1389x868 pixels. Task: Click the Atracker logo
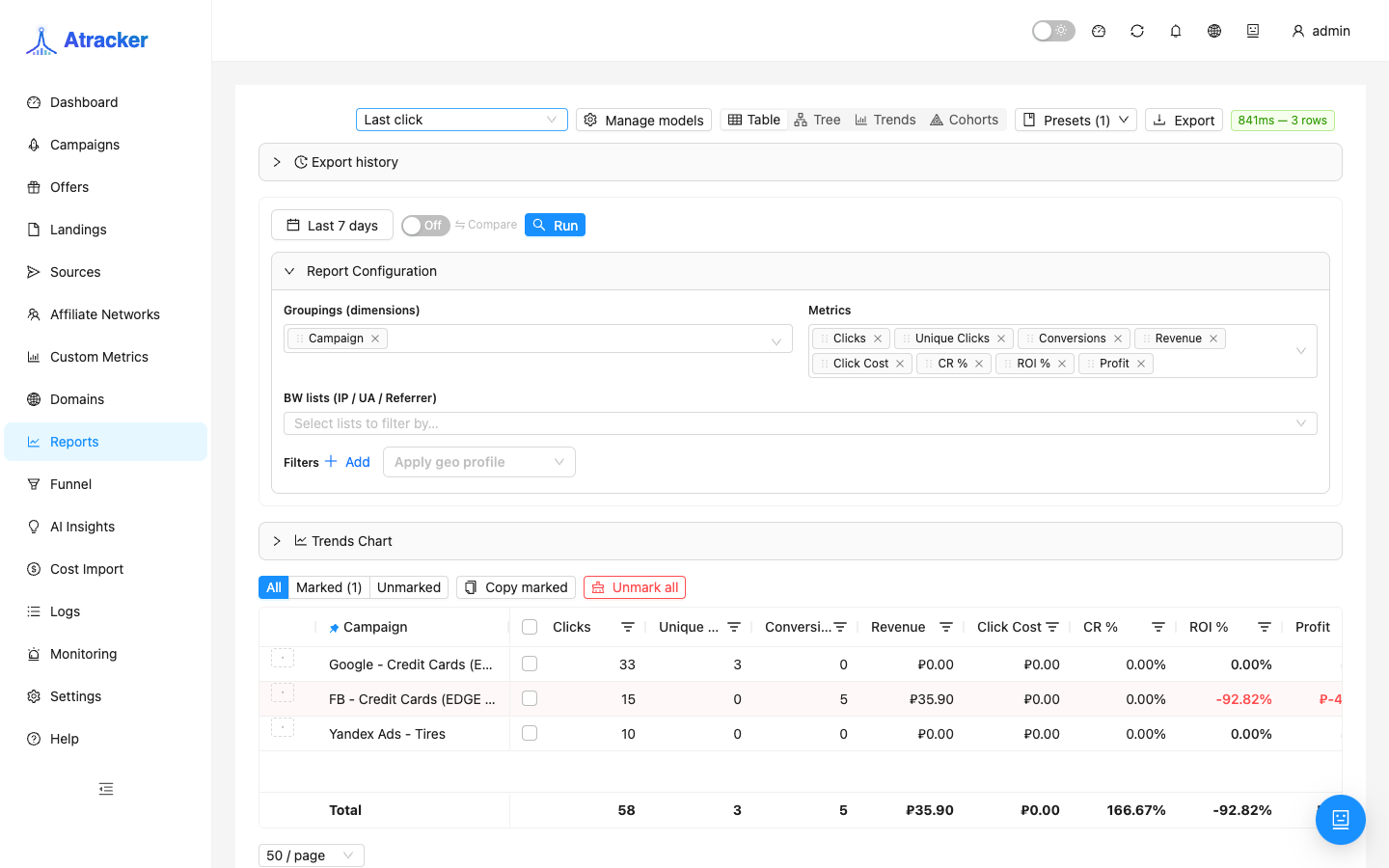point(87,40)
